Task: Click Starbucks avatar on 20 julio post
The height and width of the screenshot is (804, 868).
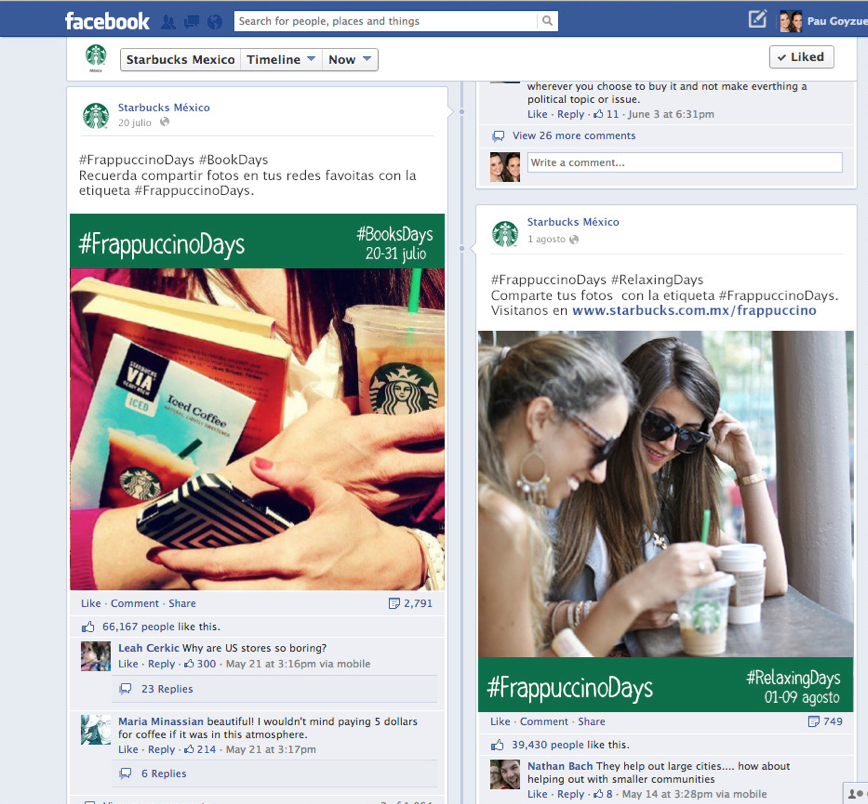Action: point(96,116)
